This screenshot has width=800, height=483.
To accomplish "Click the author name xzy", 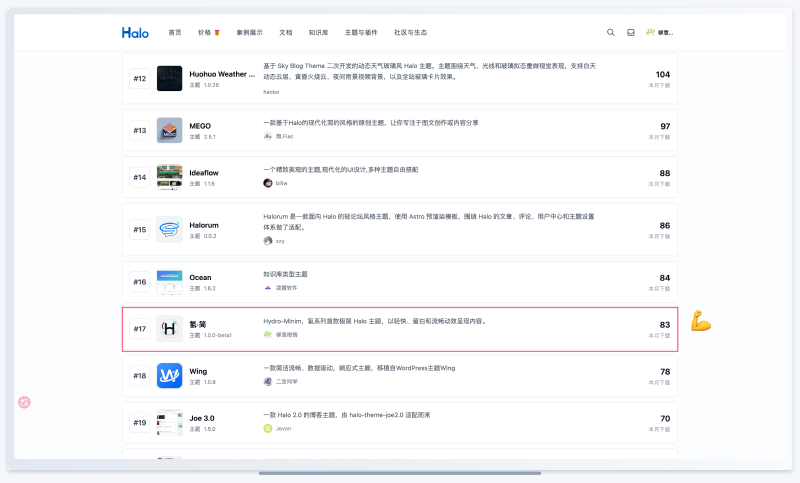I will [x=280, y=241].
